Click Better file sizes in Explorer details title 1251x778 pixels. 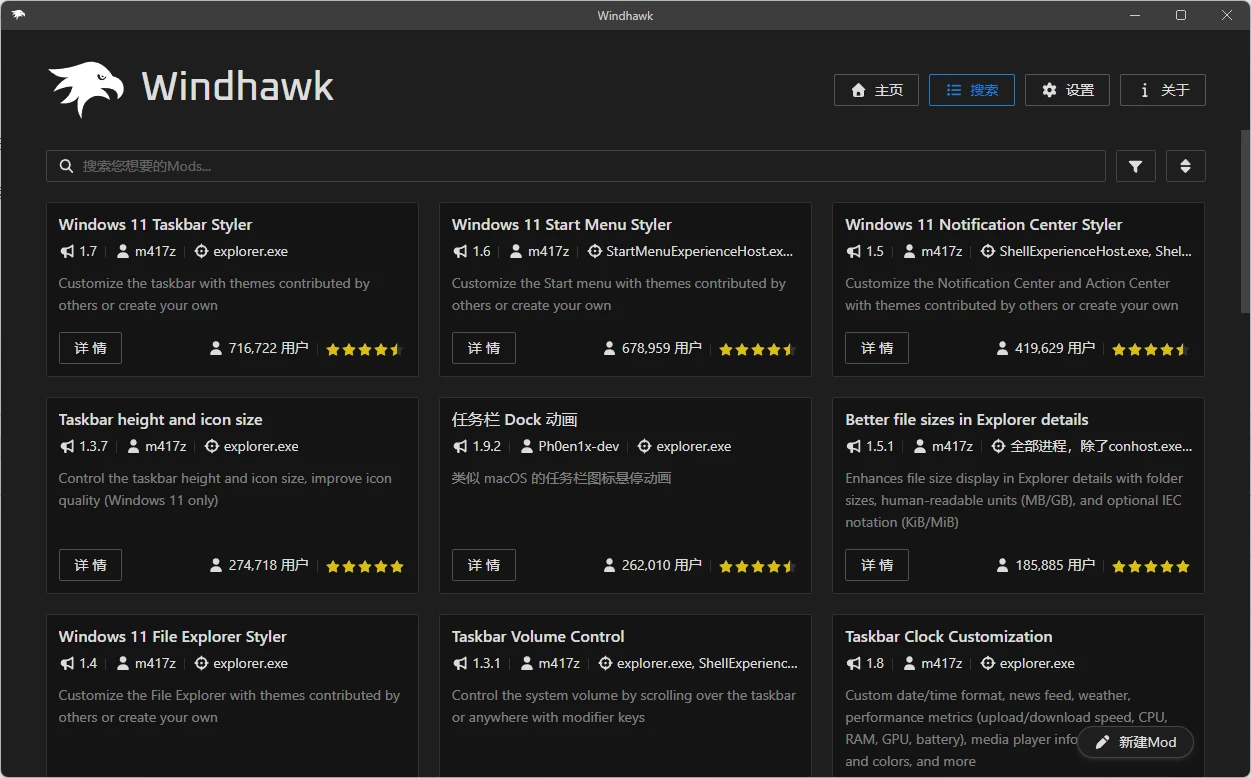966,419
